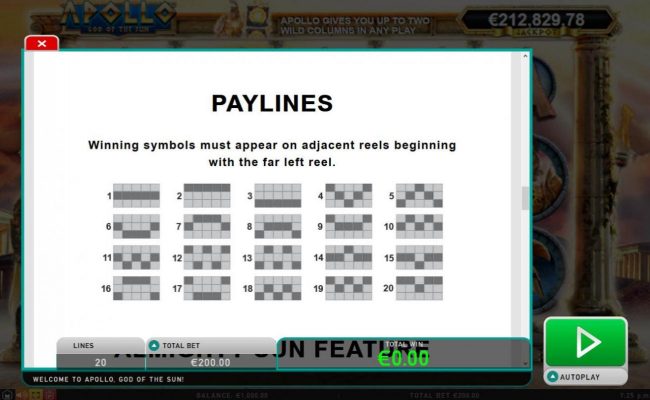Toggle the yellow fullscreen icon at bottom left
Image resolution: width=650 pixels, height=400 pixels.
coord(35,395)
